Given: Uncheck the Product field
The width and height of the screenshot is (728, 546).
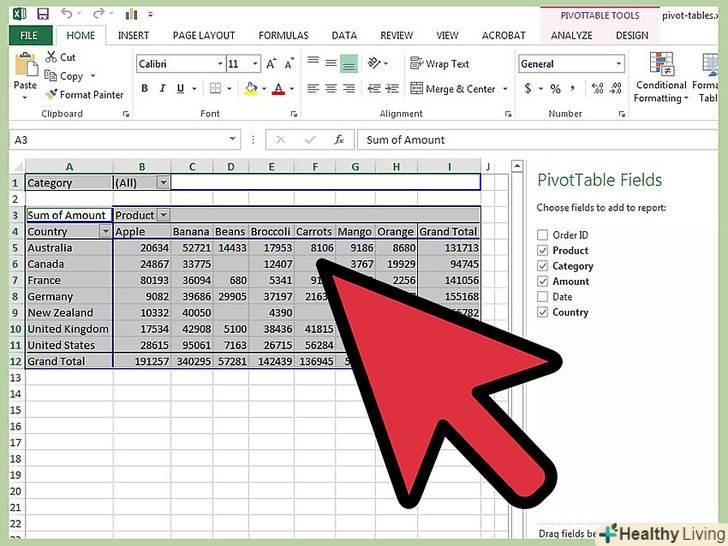Looking at the screenshot, I should click(x=542, y=251).
